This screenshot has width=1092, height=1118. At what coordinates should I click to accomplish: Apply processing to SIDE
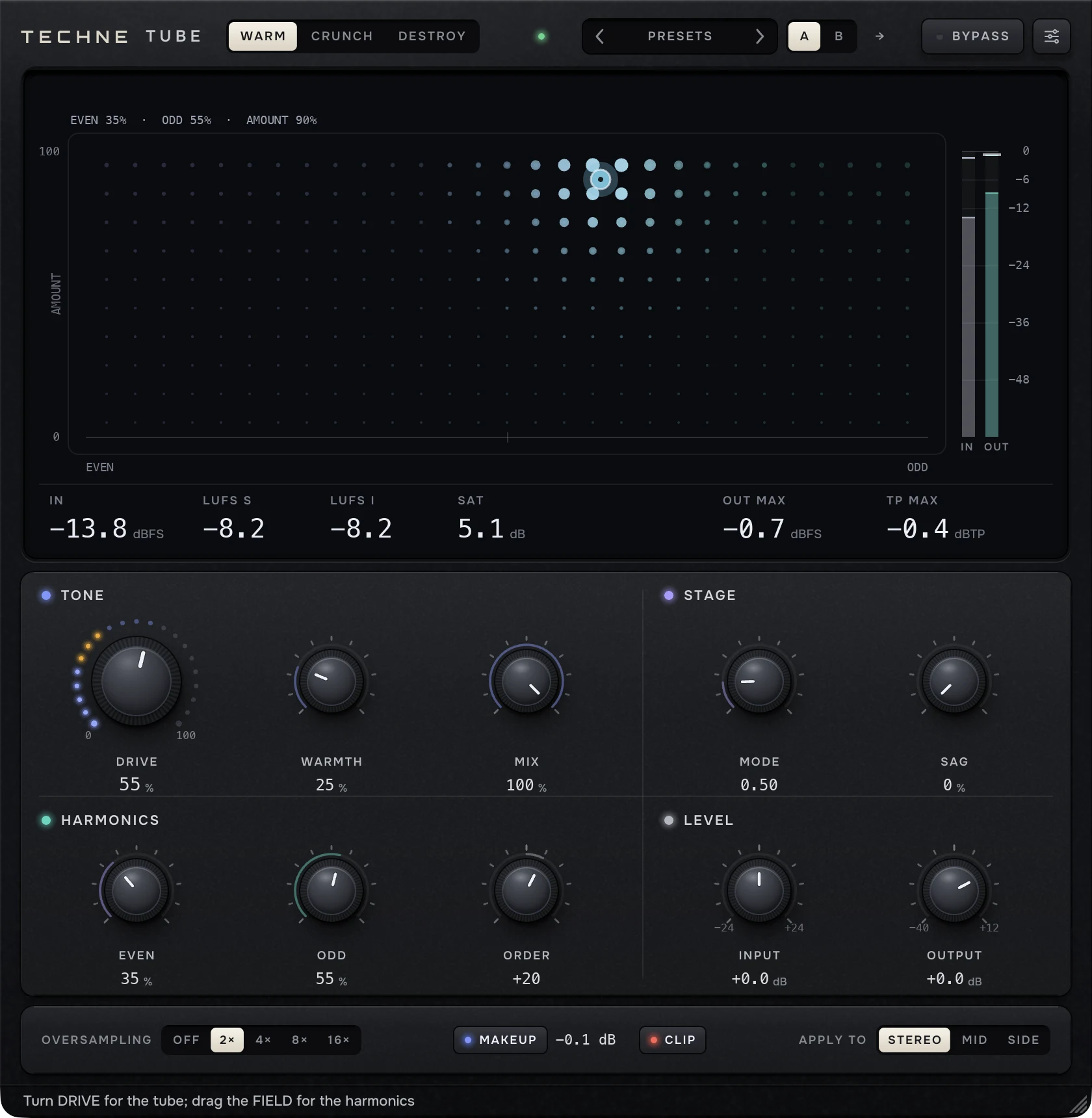[x=1024, y=1040]
